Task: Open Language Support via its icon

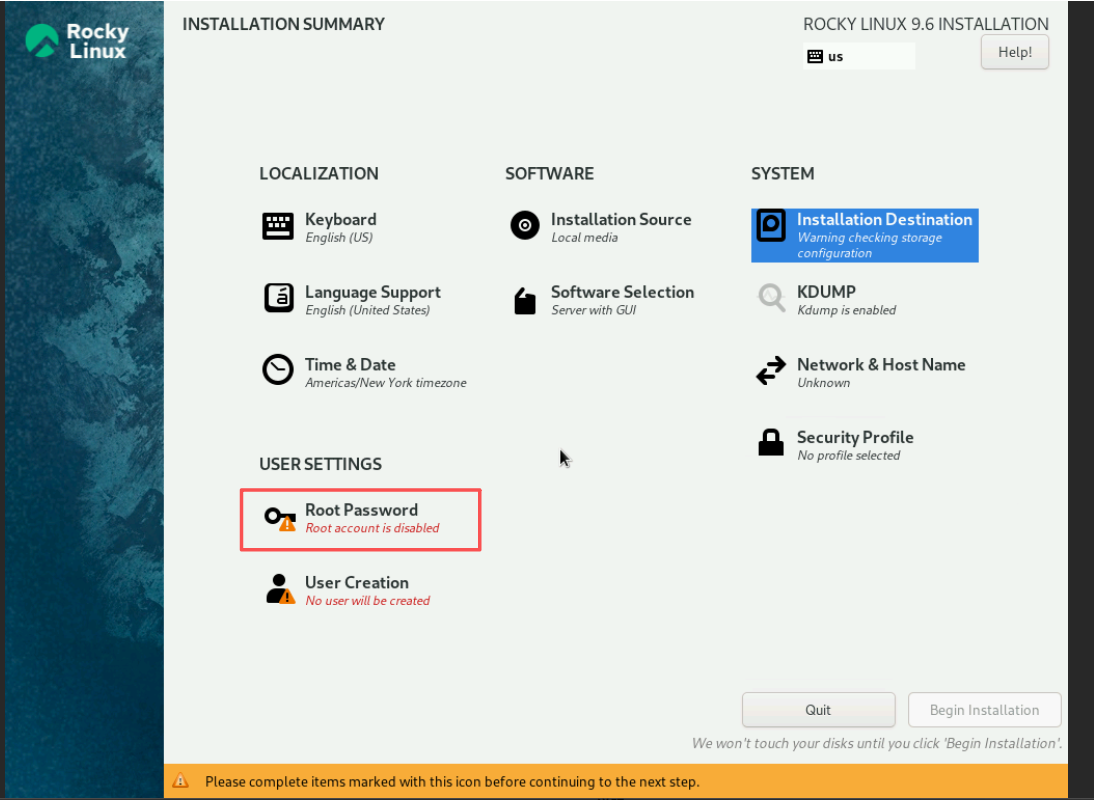Action: pyautogui.click(x=278, y=298)
